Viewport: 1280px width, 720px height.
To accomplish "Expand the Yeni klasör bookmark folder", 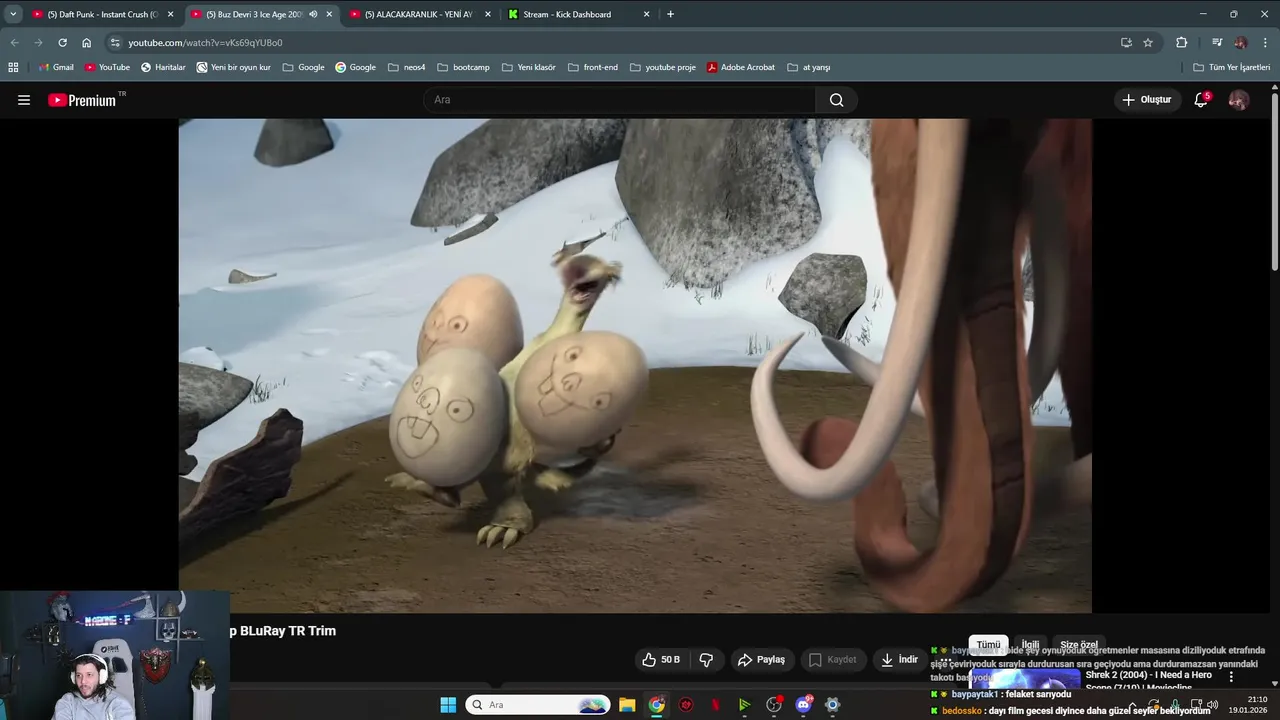I will (x=528, y=67).
